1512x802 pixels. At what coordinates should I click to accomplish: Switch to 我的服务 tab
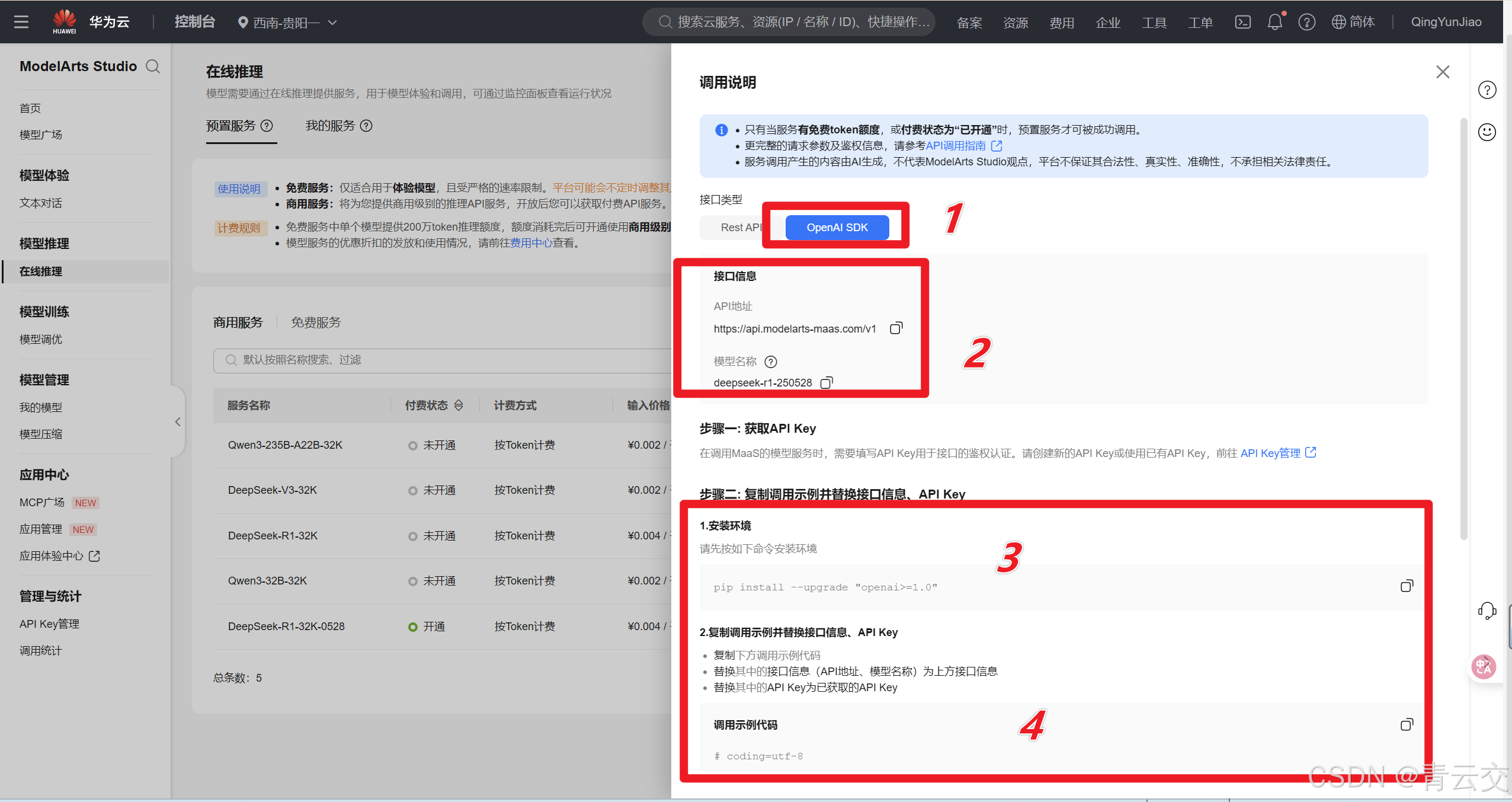tap(330, 126)
